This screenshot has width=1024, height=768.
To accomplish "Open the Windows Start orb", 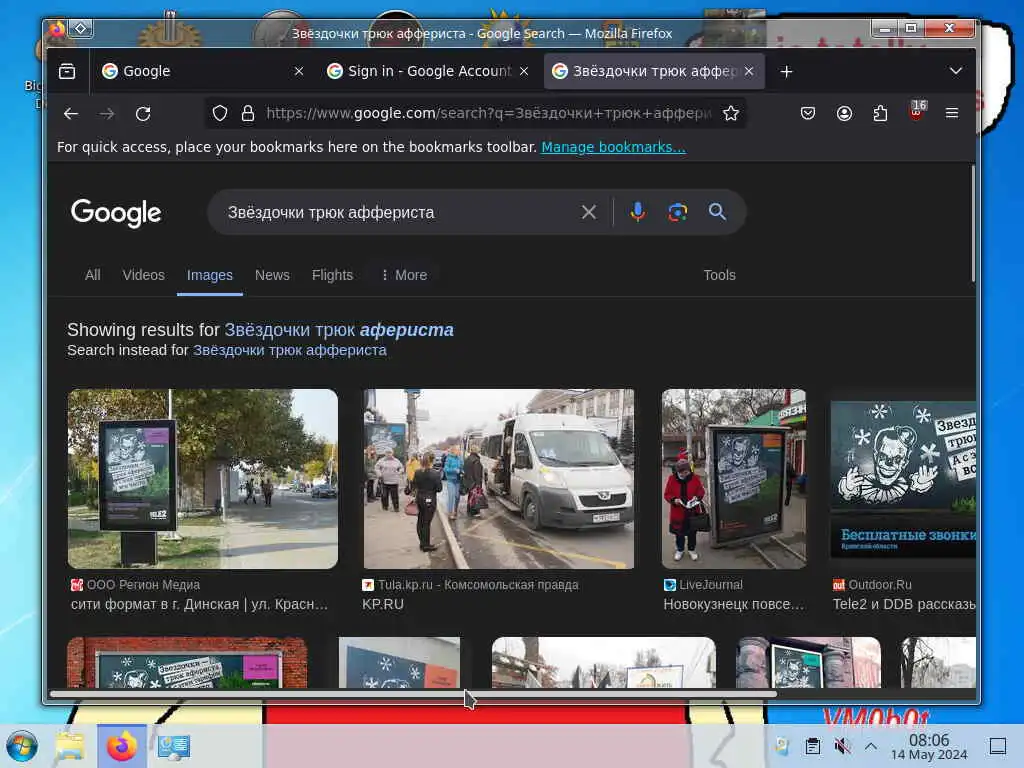I will click(22, 746).
